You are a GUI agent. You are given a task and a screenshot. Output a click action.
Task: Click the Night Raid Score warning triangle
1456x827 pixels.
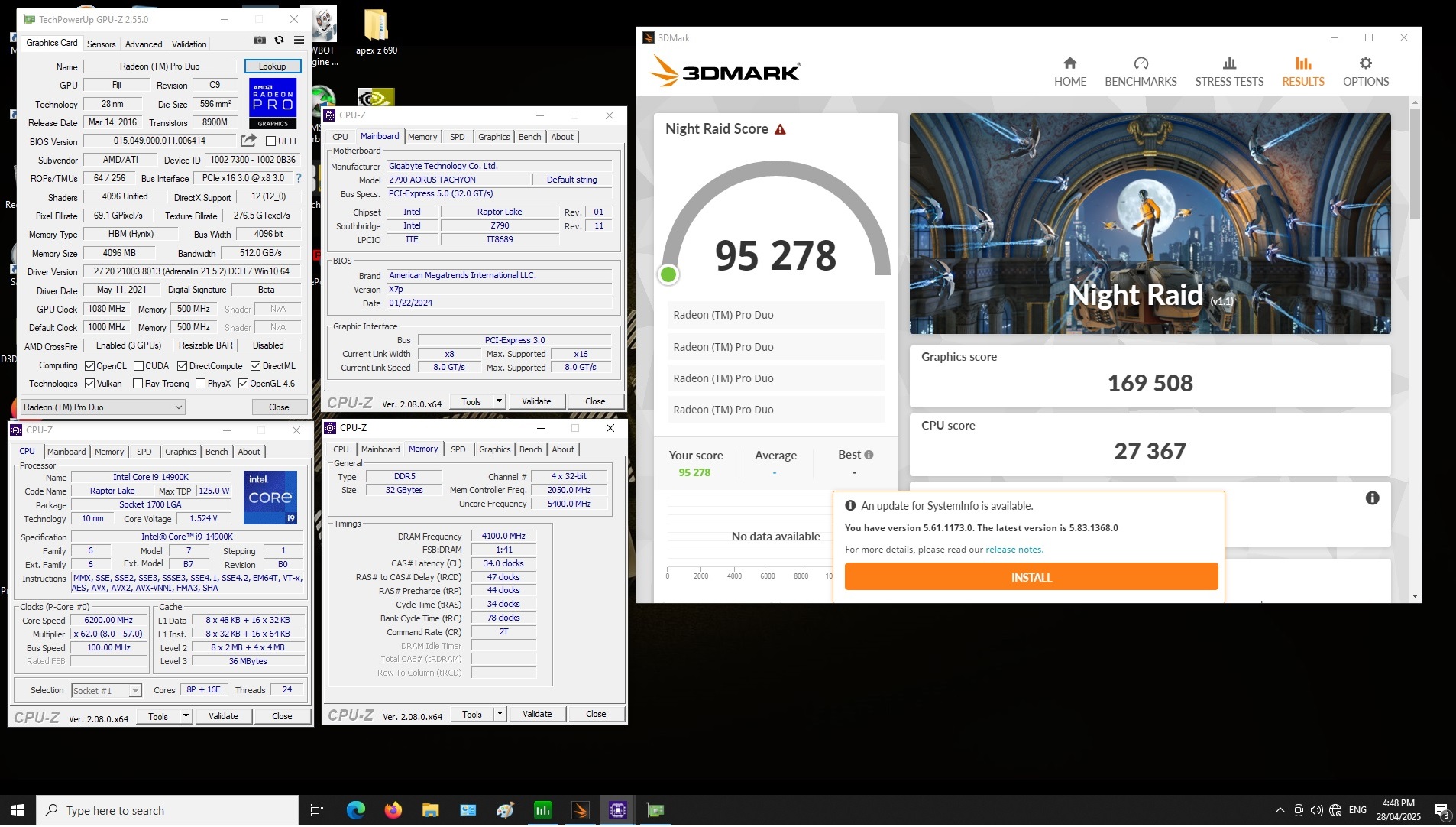click(x=780, y=130)
